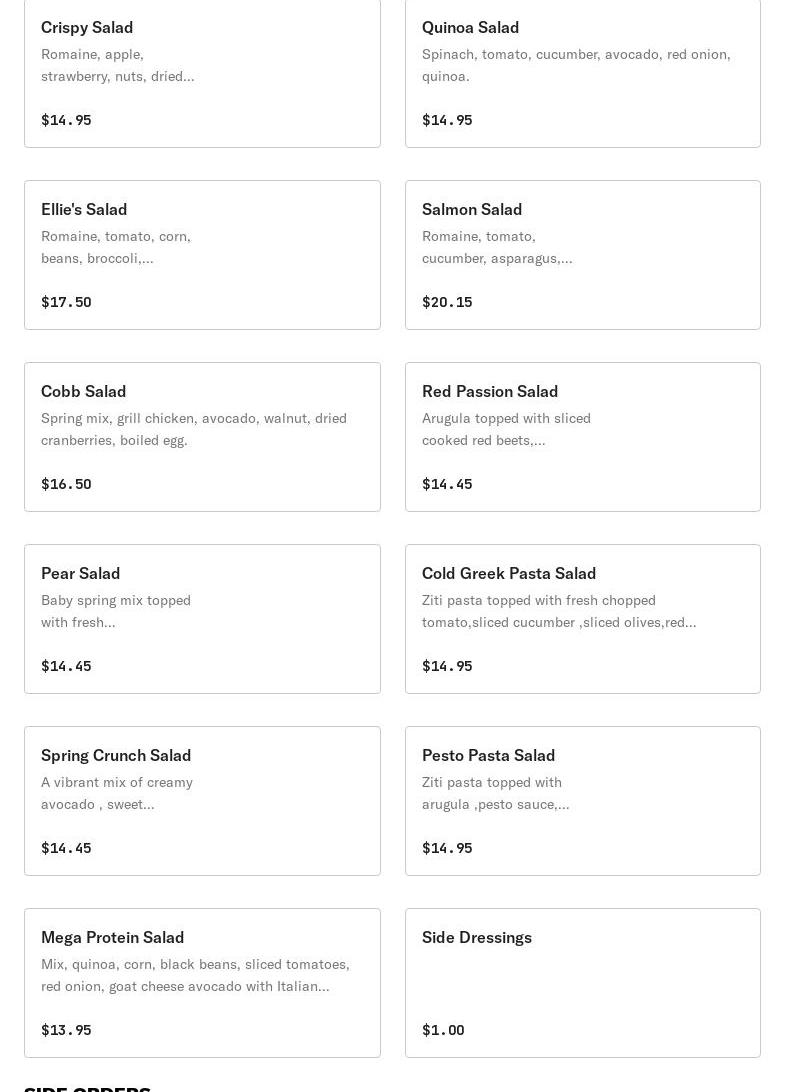785x1092 pixels.
Task: Open Cold Greek Pasta Salad details
Action: point(582,618)
